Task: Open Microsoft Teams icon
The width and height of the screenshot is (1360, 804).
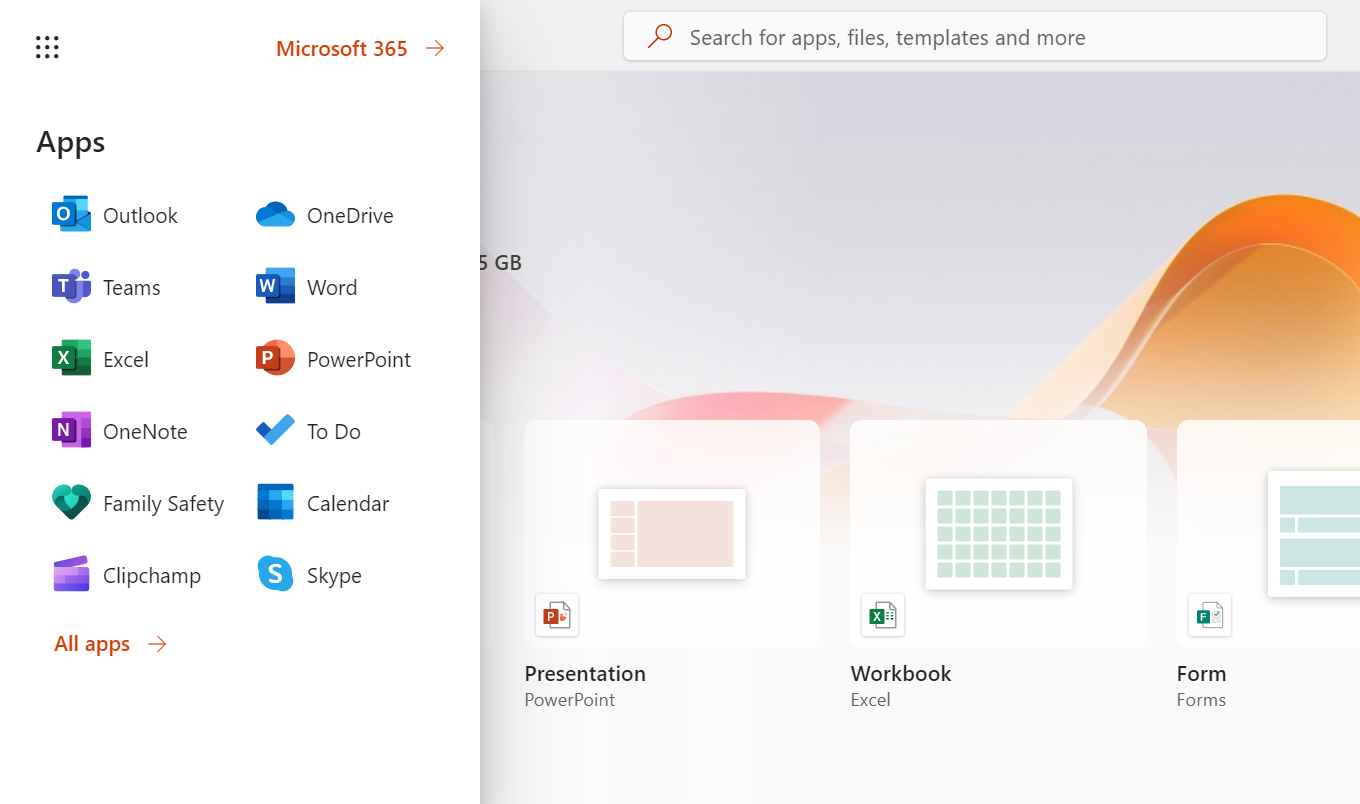Action: point(71,287)
